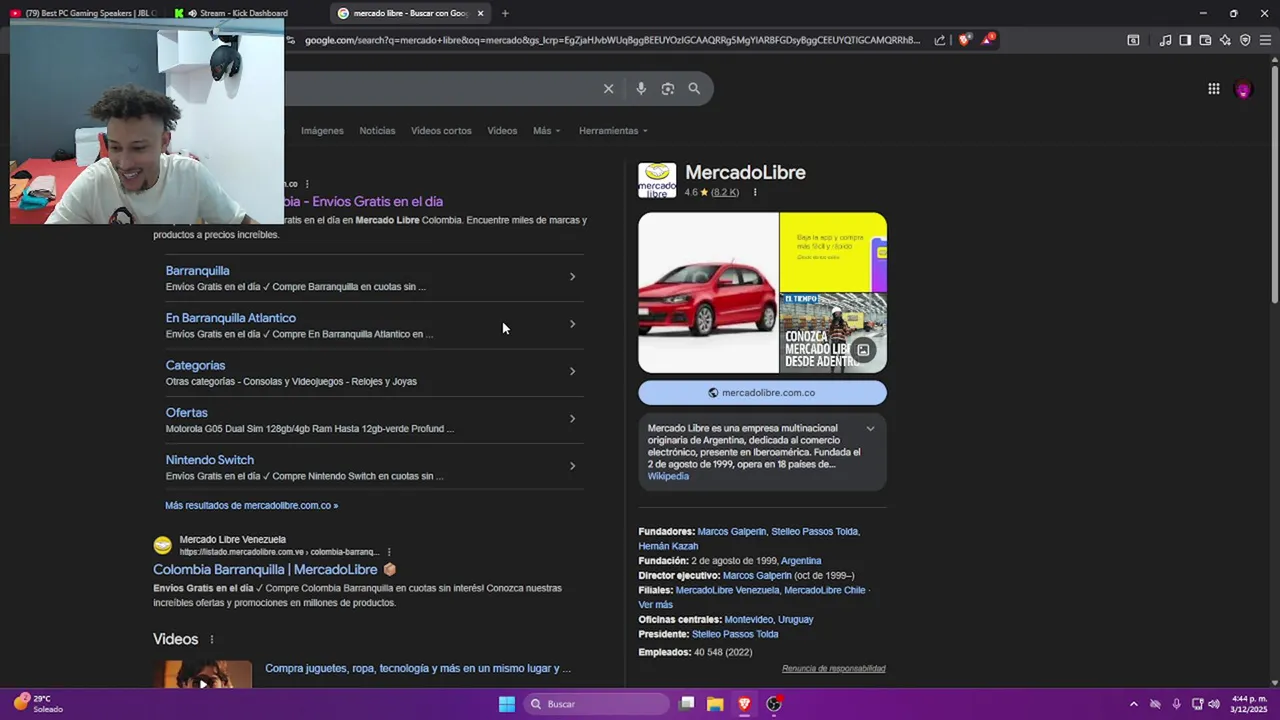Expand the Nintendo Switch sitelink arrow
1280x720 pixels.
coord(572,466)
